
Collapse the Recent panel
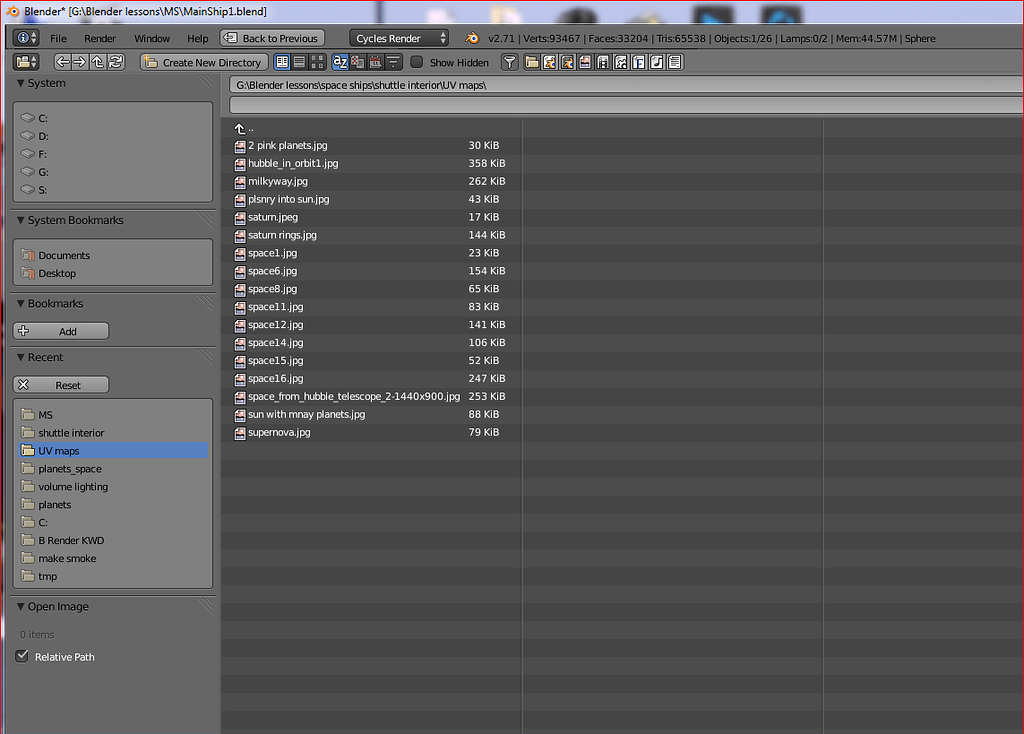pos(21,357)
